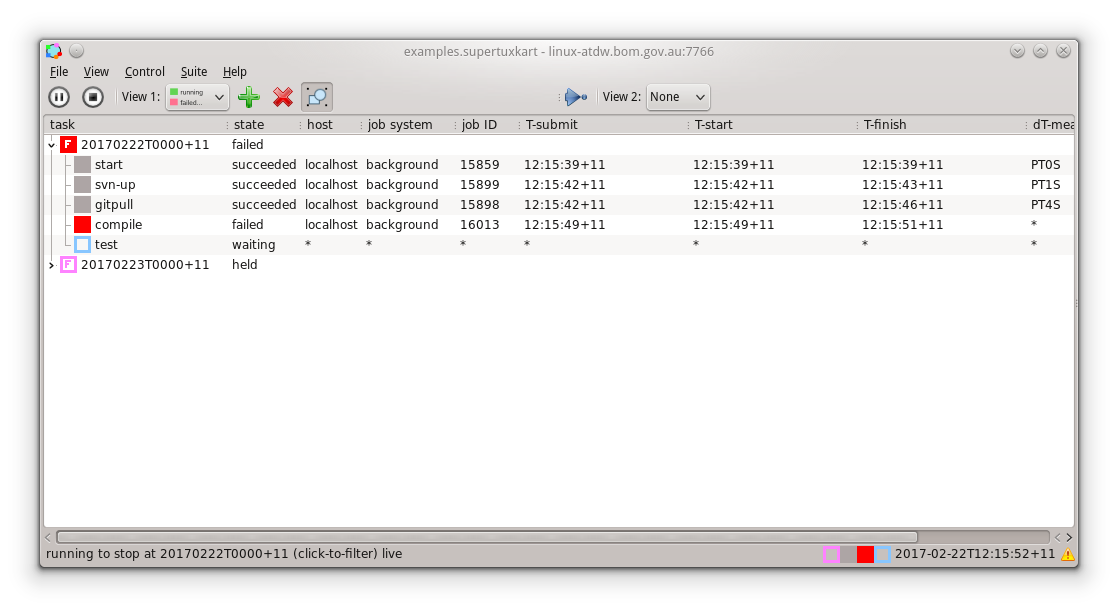Pause the suite with the pause button
This screenshot has height=607, width=1118.
click(x=58, y=97)
